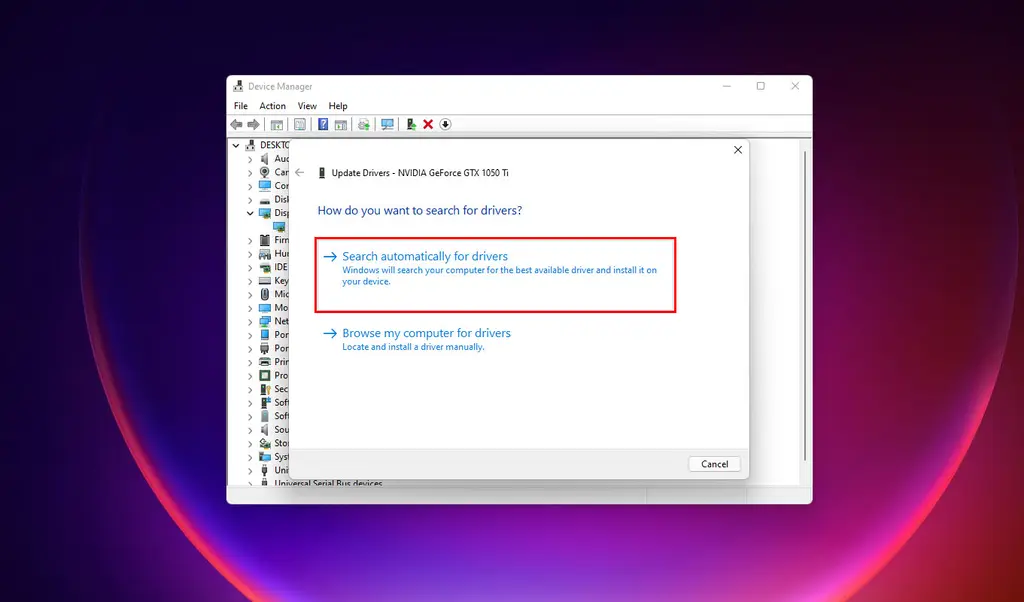Click the monitor scan for hardware changes icon

click(x=387, y=124)
